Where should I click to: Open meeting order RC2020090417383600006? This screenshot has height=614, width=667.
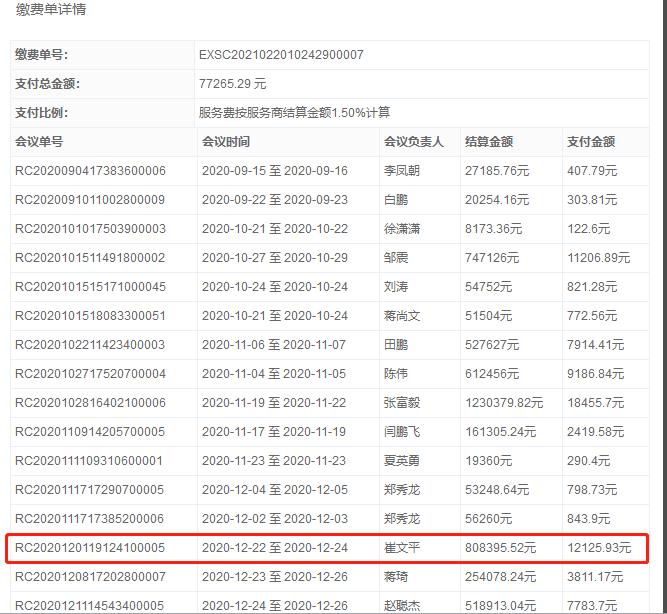click(x=90, y=171)
